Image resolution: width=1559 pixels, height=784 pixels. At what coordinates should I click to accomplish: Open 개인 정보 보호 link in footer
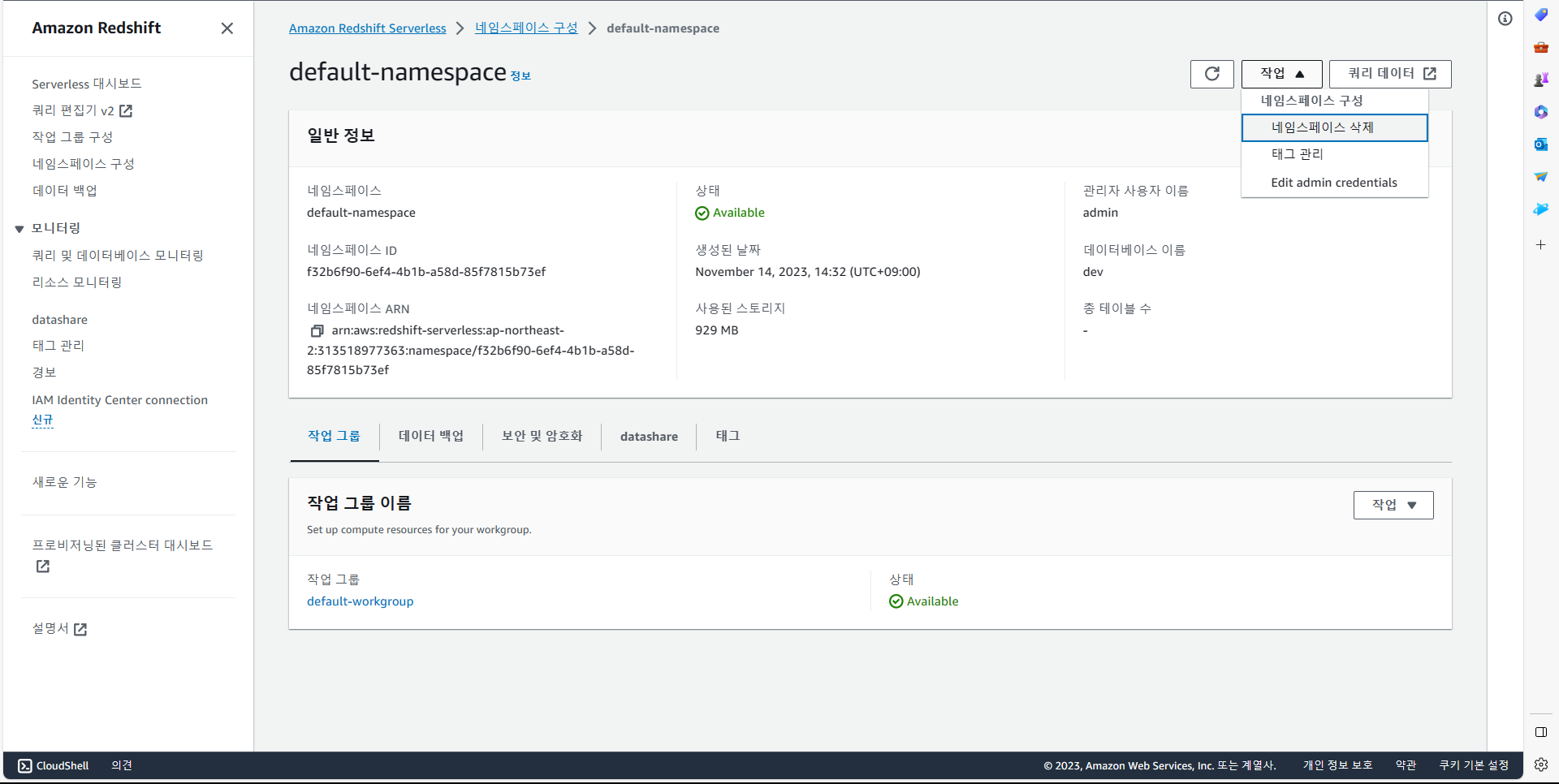(x=1337, y=765)
